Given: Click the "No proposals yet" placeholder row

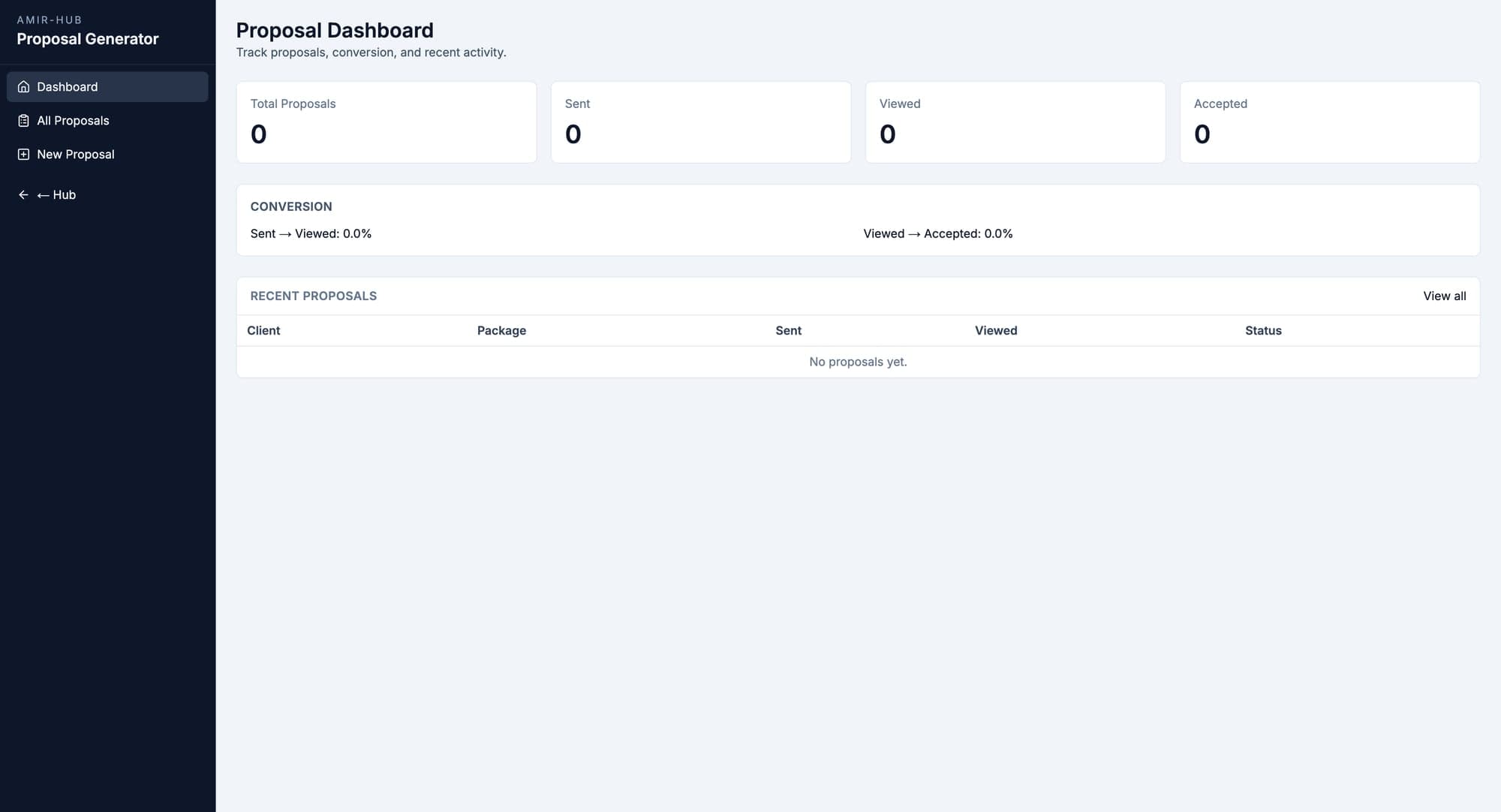Looking at the screenshot, I should click(857, 361).
